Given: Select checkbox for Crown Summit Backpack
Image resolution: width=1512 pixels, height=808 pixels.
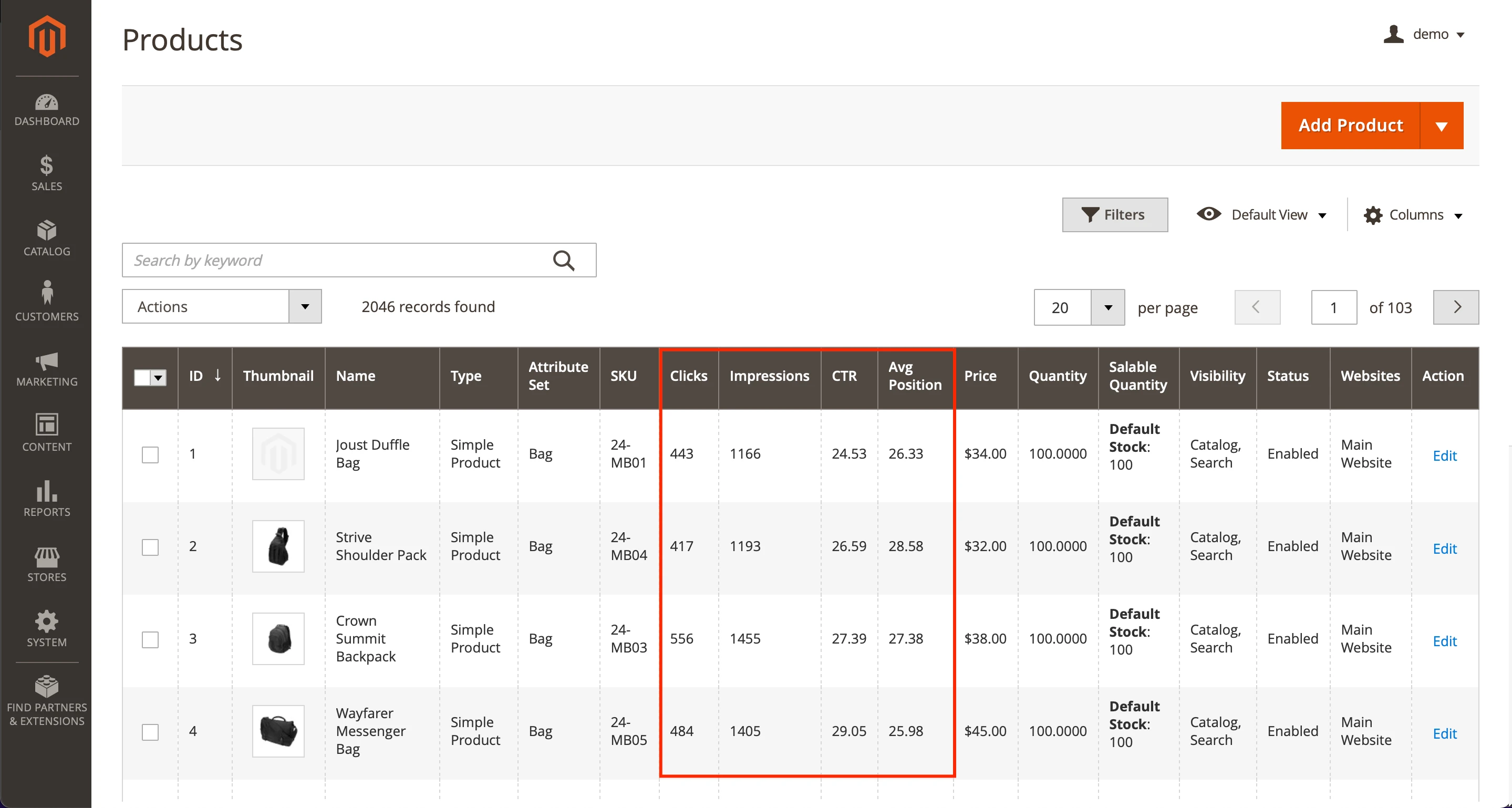Looking at the screenshot, I should click(150, 639).
